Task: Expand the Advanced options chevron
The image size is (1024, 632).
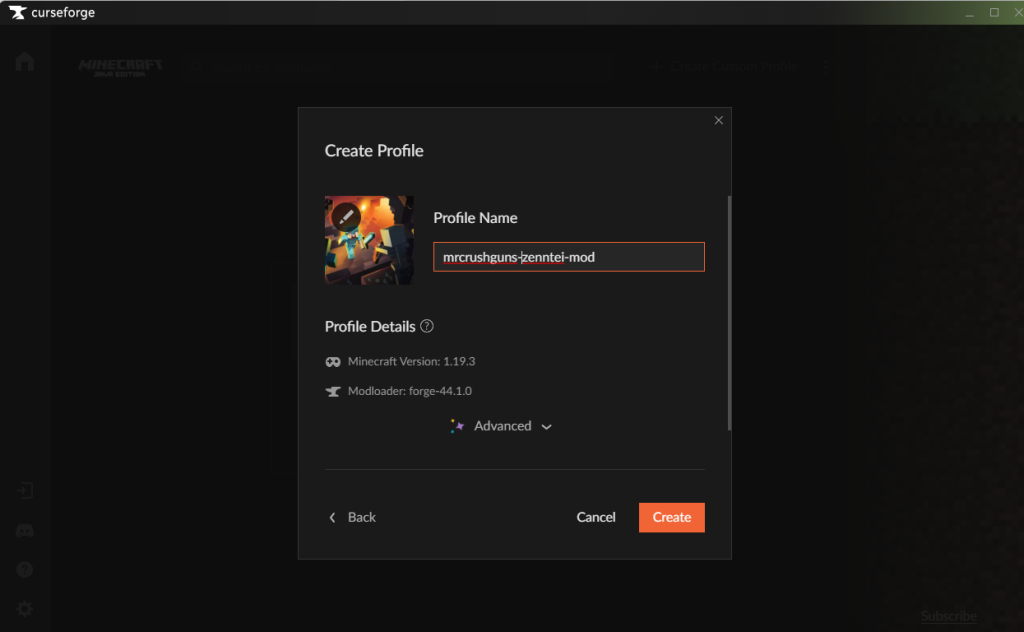Action: [x=547, y=427]
